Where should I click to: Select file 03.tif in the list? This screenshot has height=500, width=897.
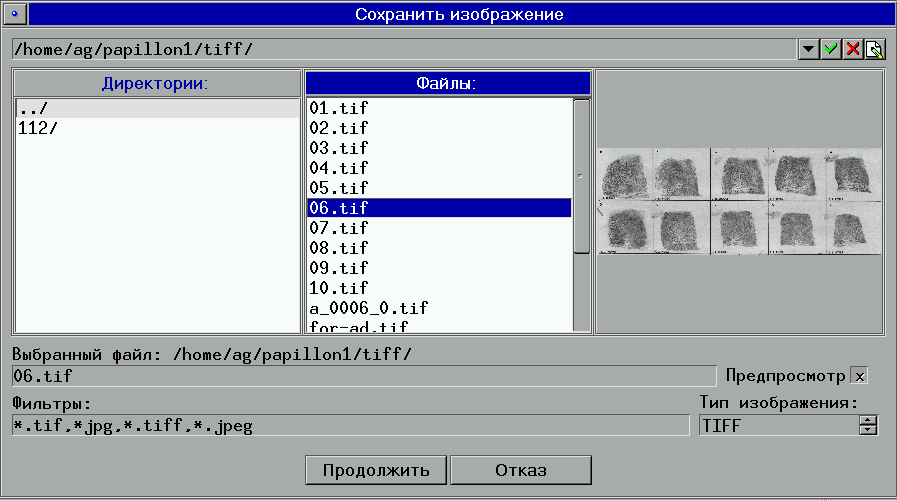click(439, 148)
